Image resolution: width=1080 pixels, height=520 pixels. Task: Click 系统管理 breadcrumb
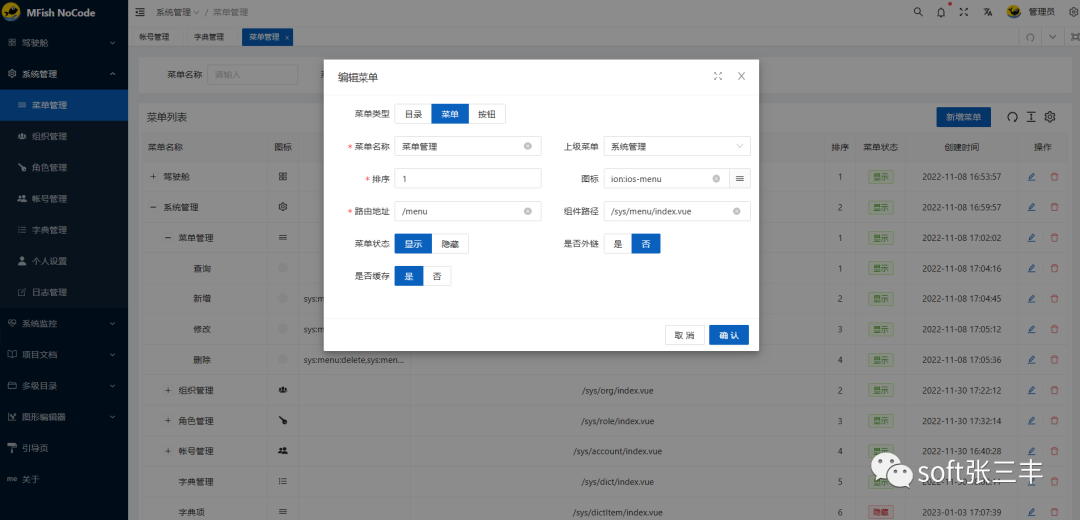coord(173,12)
